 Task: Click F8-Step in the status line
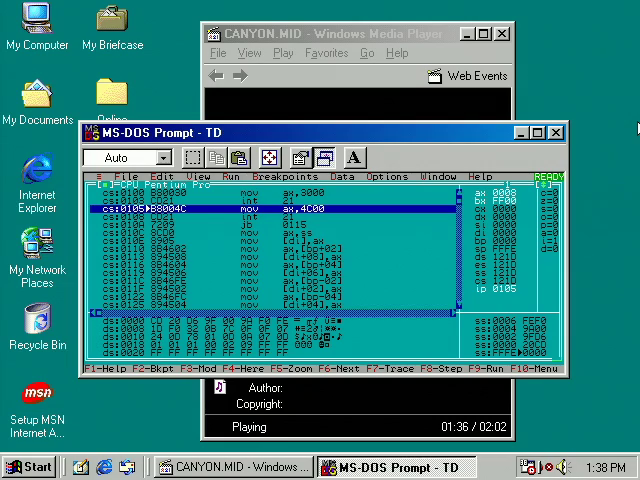(441, 369)
